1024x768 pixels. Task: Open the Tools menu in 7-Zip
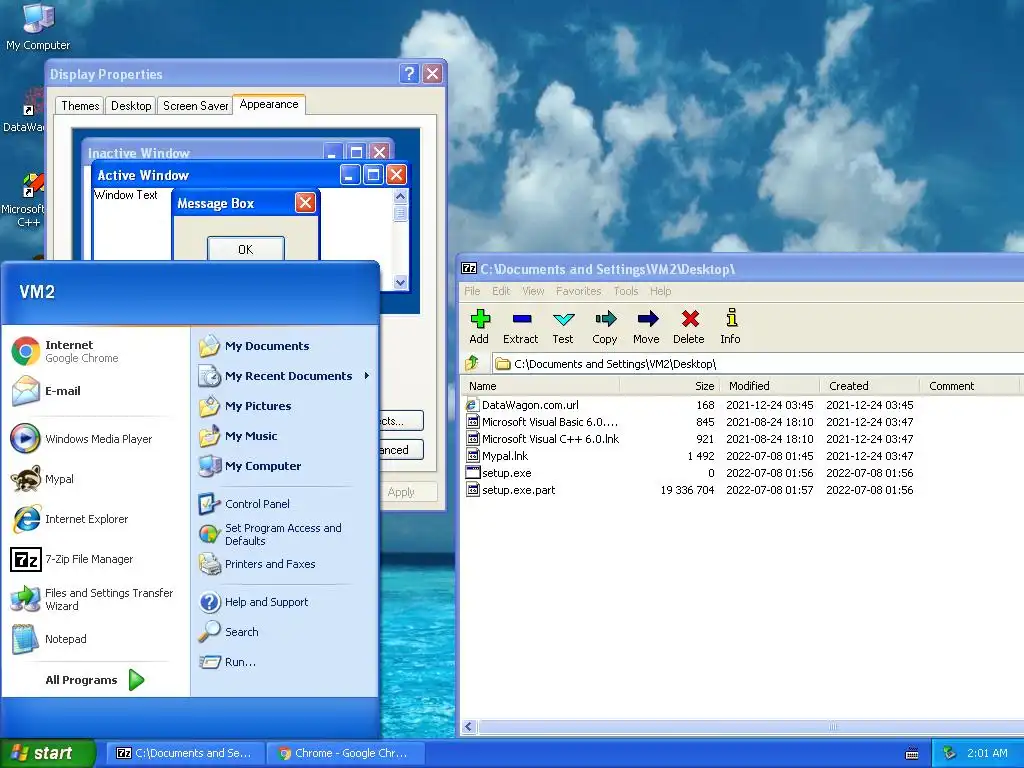click(x=626, y=291)
